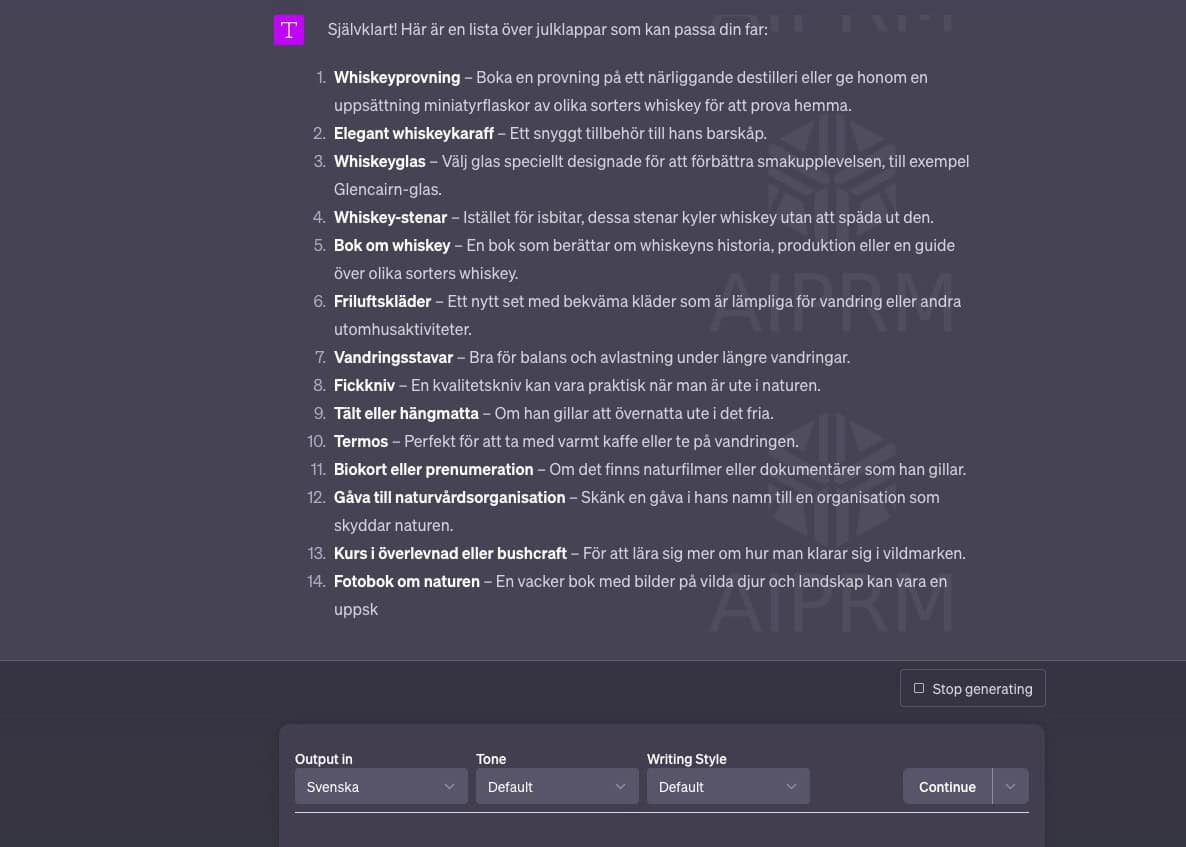Click the Fickkniv list entry

tap(365, 385)
